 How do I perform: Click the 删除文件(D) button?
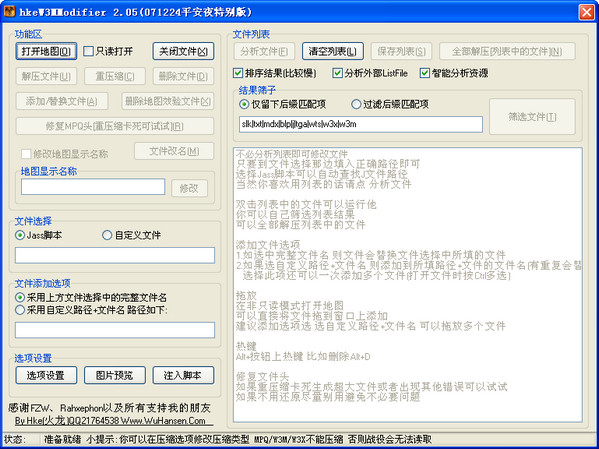tap(183, 76)
